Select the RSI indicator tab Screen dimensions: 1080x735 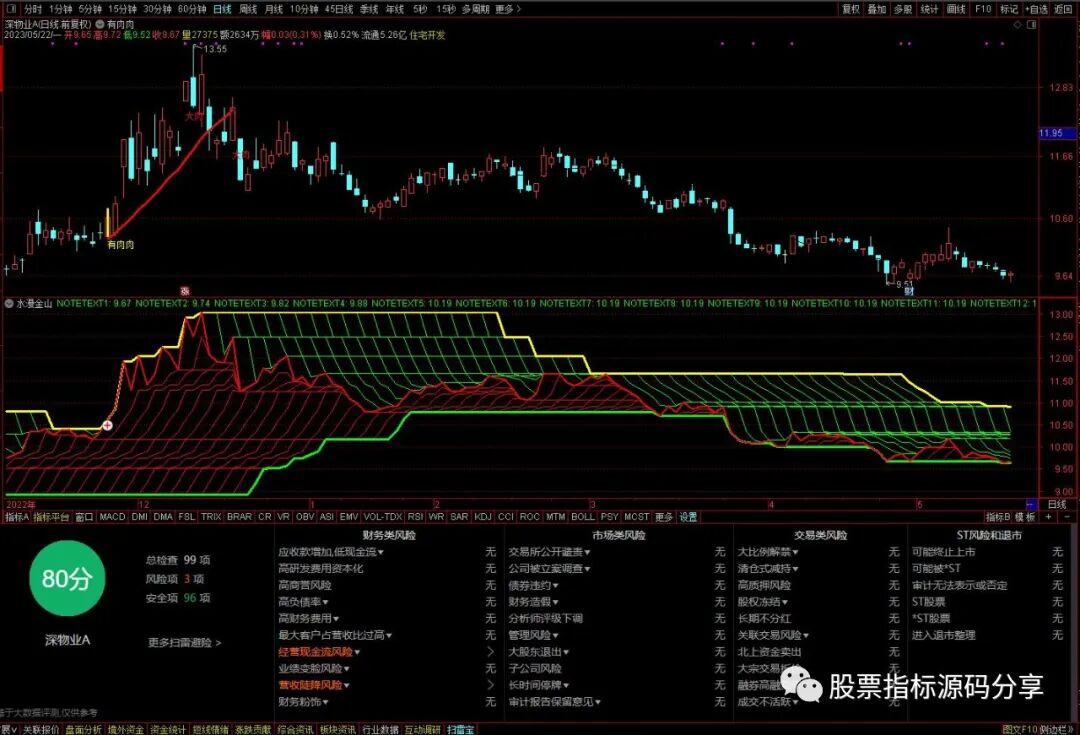coord(415,517)
